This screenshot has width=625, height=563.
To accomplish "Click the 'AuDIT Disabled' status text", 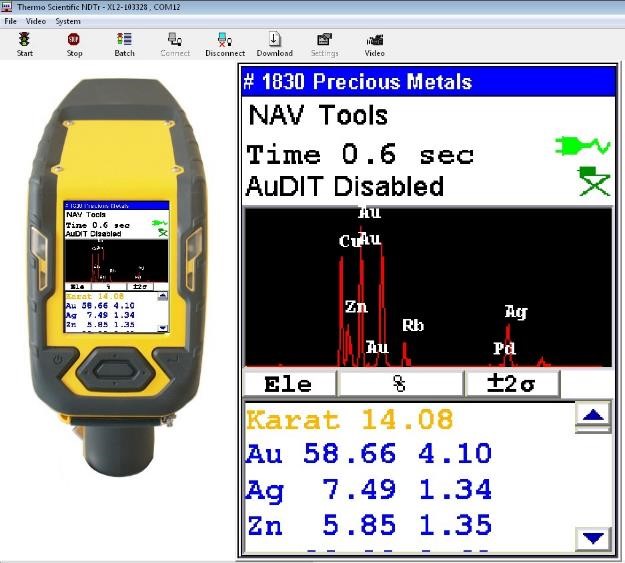I will 345,186.
